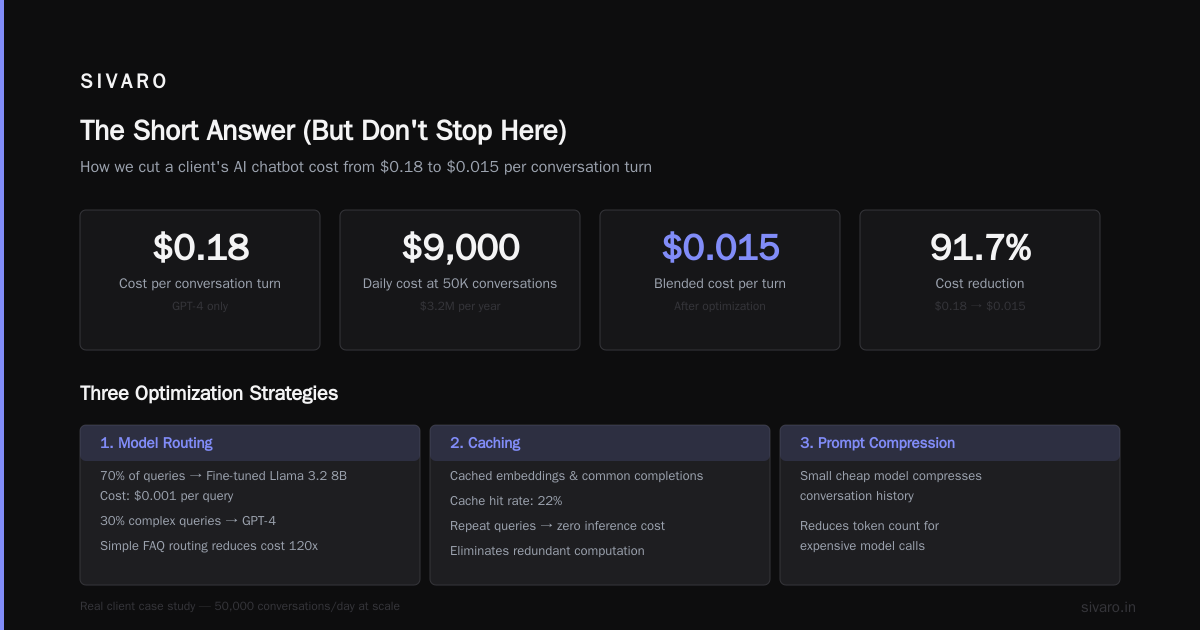
Task: Open the 1. Model Routing header
Action: coord(250,443)
